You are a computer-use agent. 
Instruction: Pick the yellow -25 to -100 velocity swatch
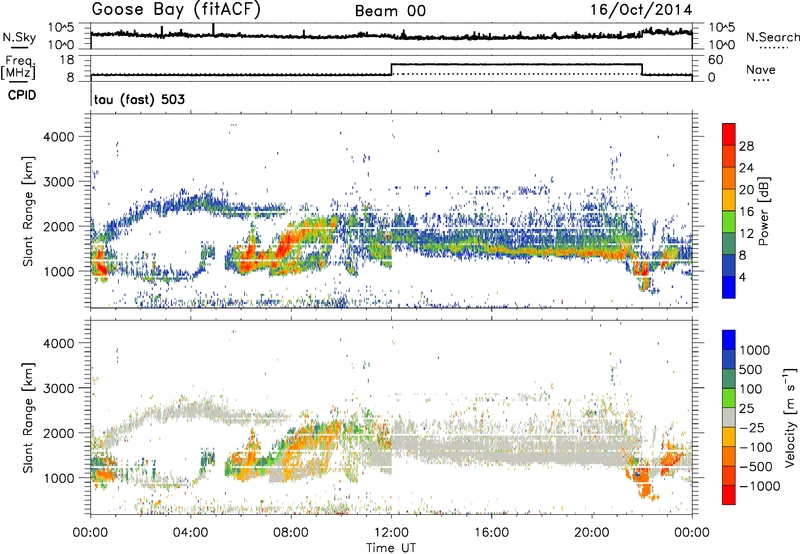pos(729,437)
